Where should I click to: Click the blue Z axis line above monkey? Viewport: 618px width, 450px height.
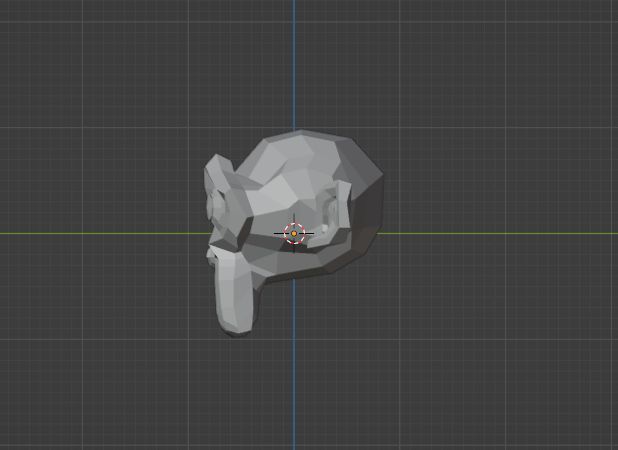294,60
